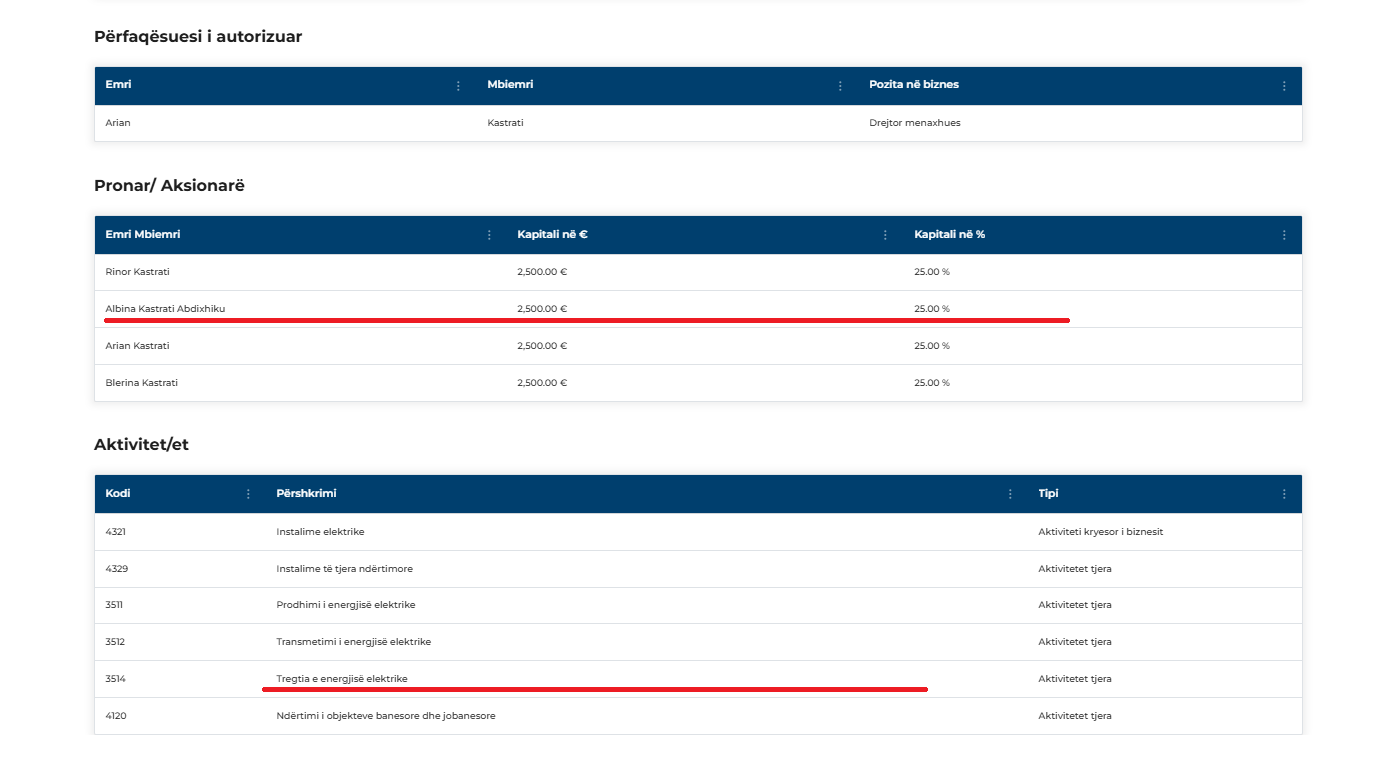The image size is (1389, 773).
Task: Open the Kapitali në % column menu
Action: coord(1284,235)
